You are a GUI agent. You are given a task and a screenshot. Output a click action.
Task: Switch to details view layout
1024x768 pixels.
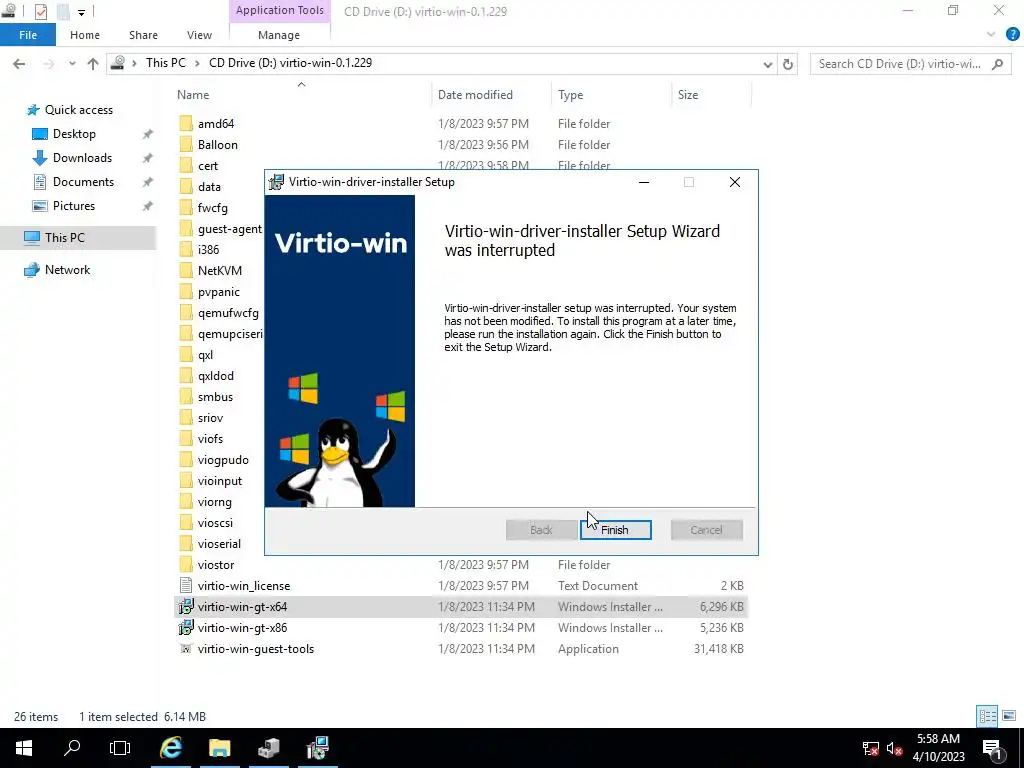pyautogui.click(x=987, y=716)
